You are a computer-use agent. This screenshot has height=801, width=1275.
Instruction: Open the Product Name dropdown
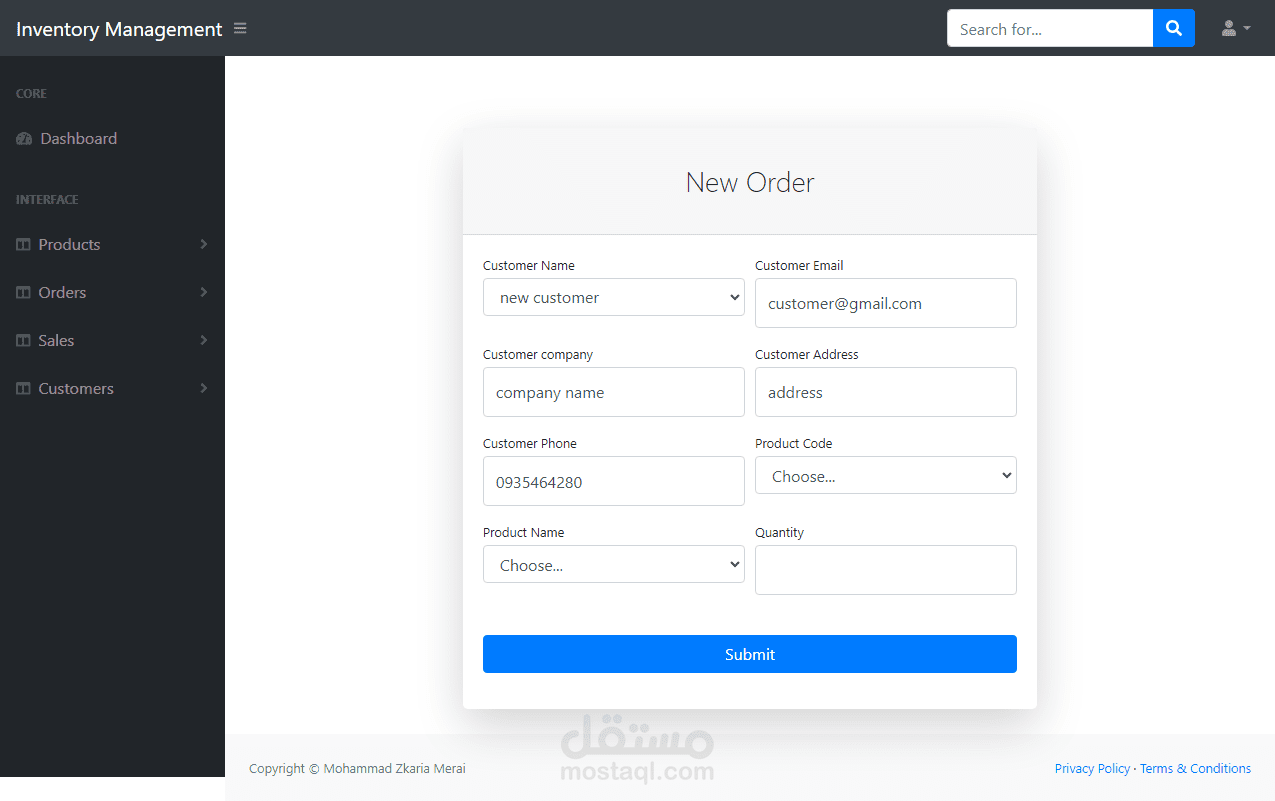(x=614, y=564)
